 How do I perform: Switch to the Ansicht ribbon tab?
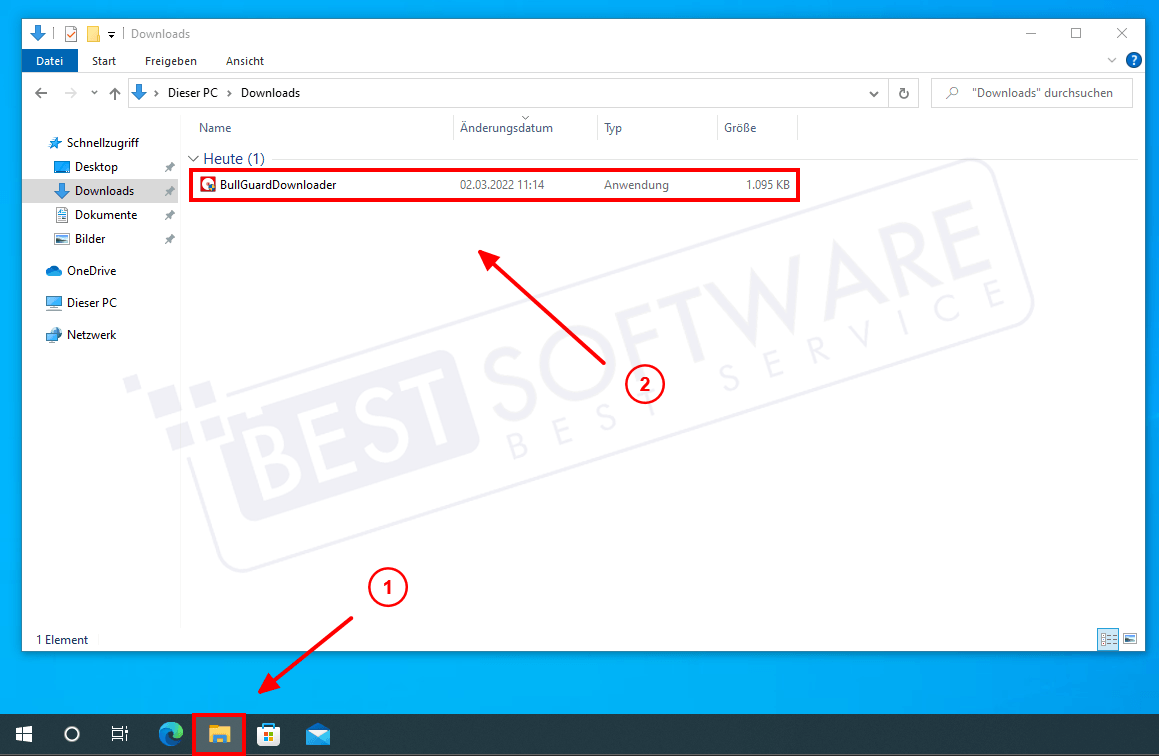click(245, 61)
